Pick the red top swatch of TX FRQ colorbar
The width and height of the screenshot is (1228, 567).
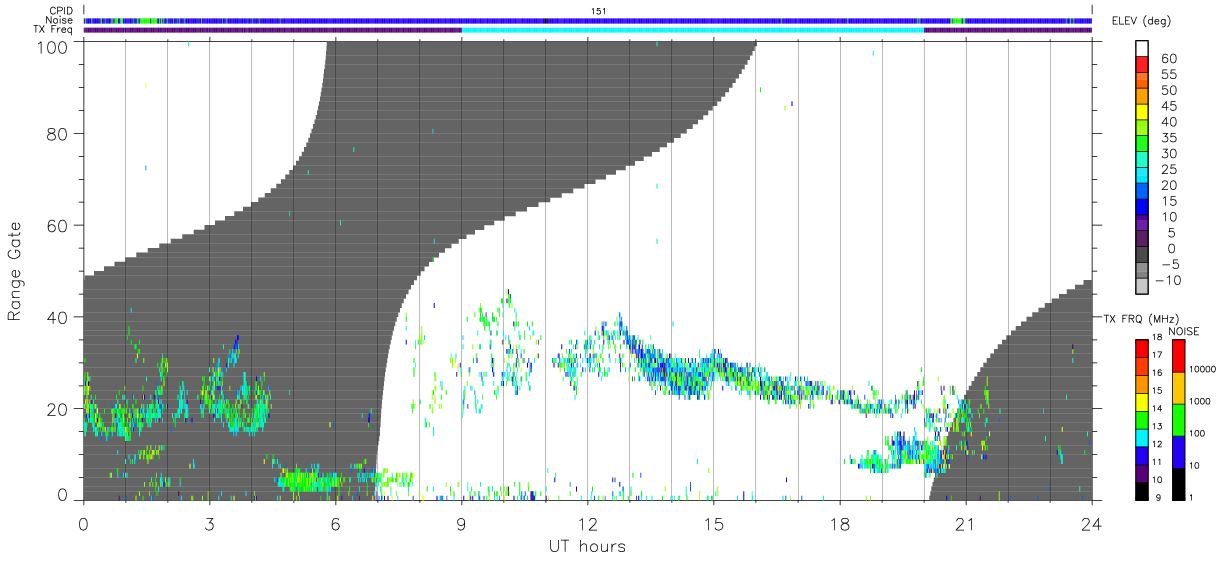1140,347
